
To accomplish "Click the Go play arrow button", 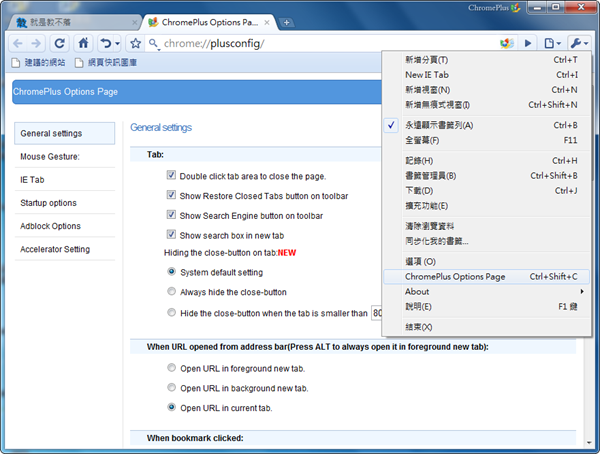I will point(528,43).
